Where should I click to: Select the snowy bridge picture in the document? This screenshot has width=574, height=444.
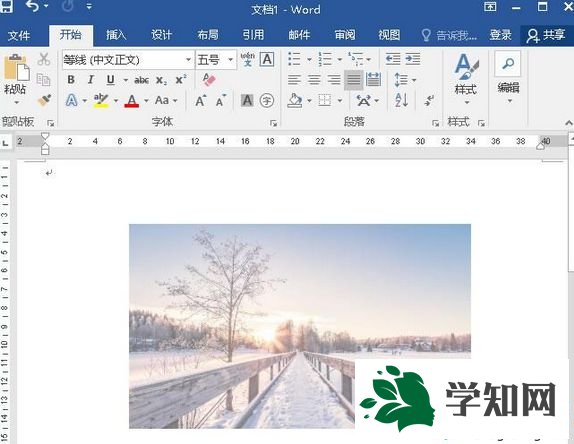pyautogui.click(x=300, y=326)
